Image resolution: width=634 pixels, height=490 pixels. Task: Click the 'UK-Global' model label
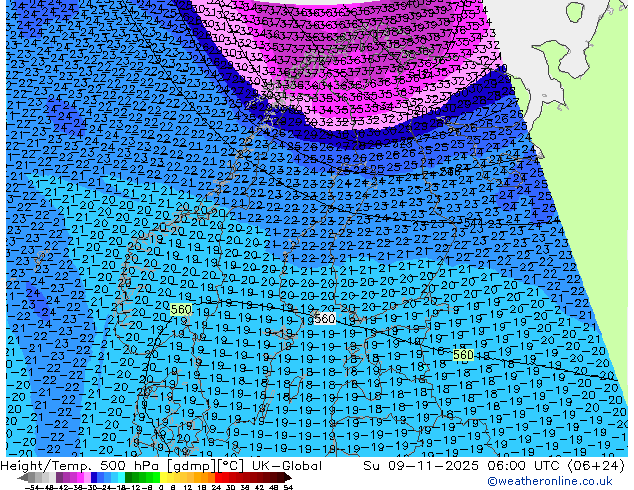tap(287, 466)
